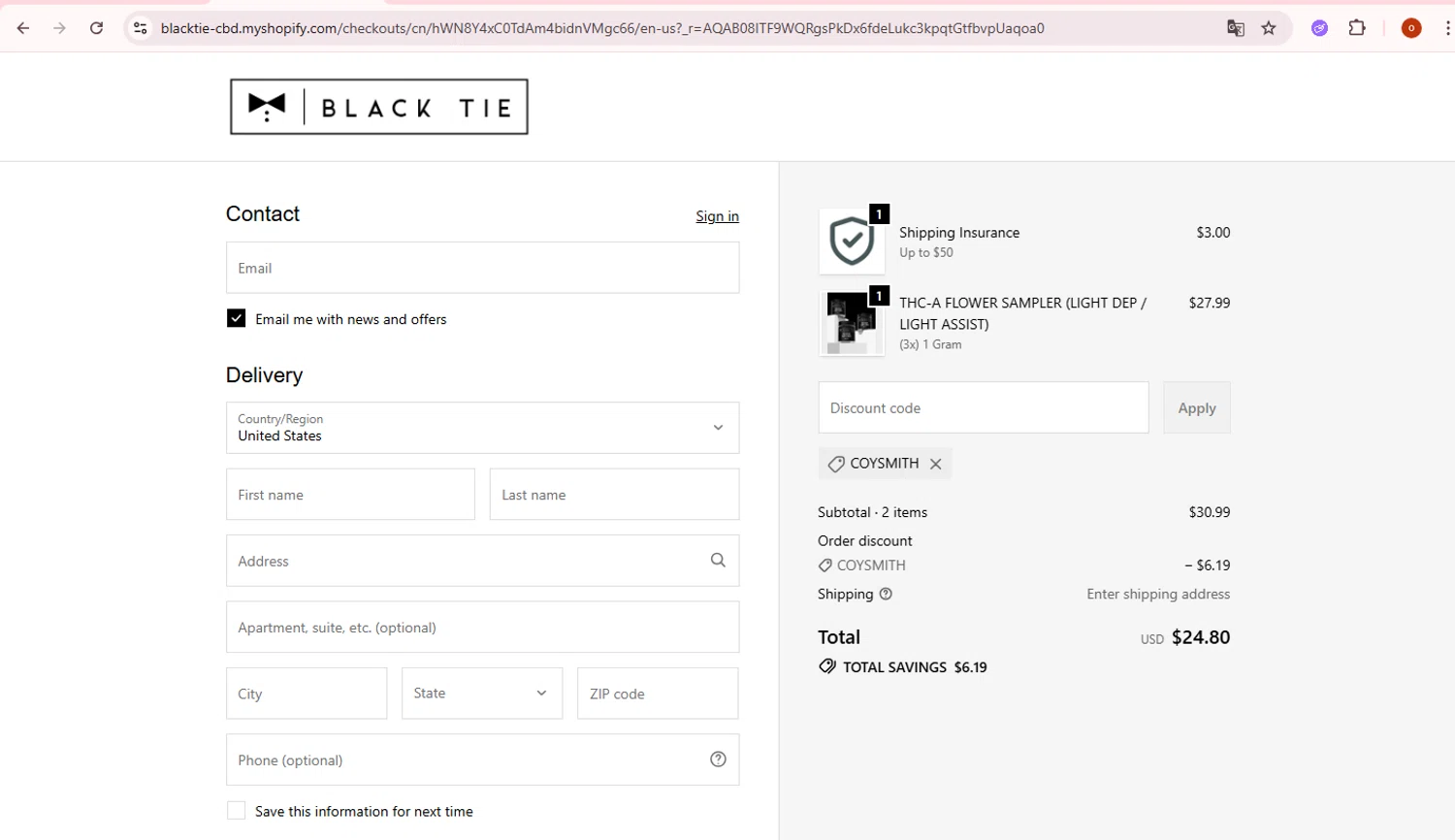The image size is (1455, 840).
Task: Open the Country/Region dropdown
Action: [x=482, y=428]
